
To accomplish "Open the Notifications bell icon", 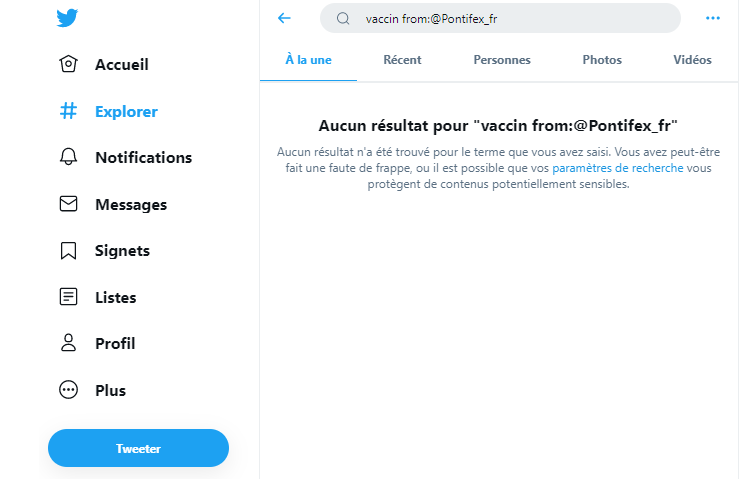I will coord(68,157).
